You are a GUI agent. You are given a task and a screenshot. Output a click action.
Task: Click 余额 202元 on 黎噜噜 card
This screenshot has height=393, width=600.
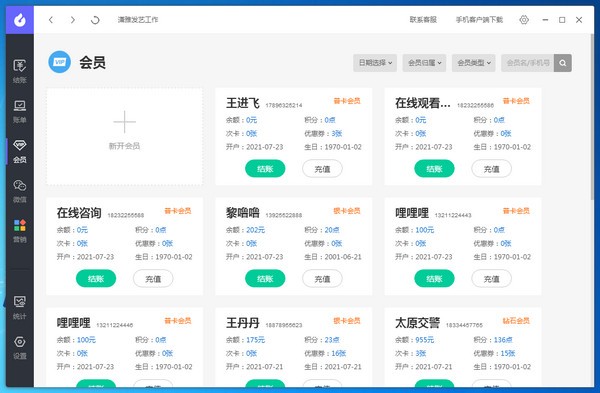245,230
